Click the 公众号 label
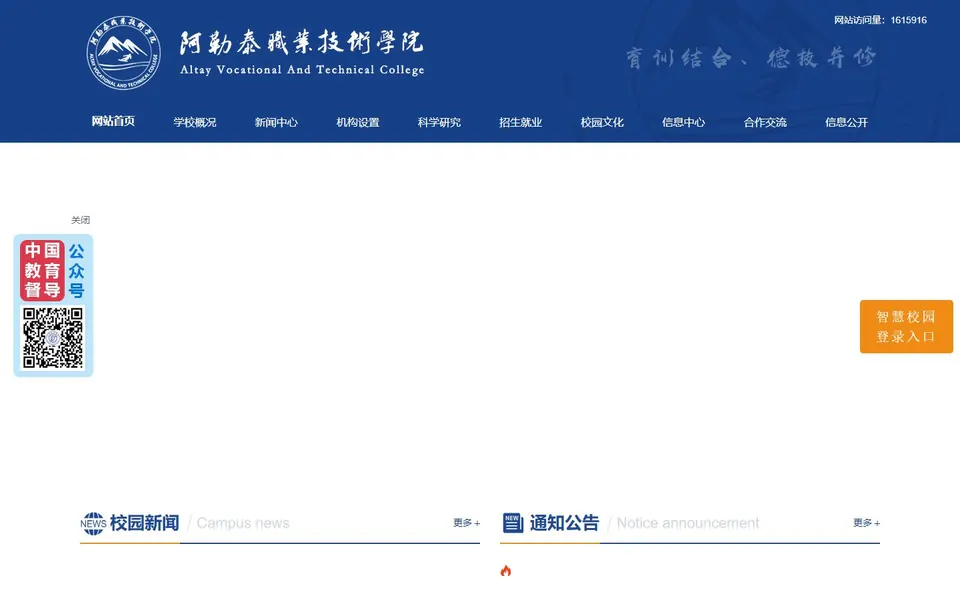Viewport: 960px width, 600px height. coord(76,271)
